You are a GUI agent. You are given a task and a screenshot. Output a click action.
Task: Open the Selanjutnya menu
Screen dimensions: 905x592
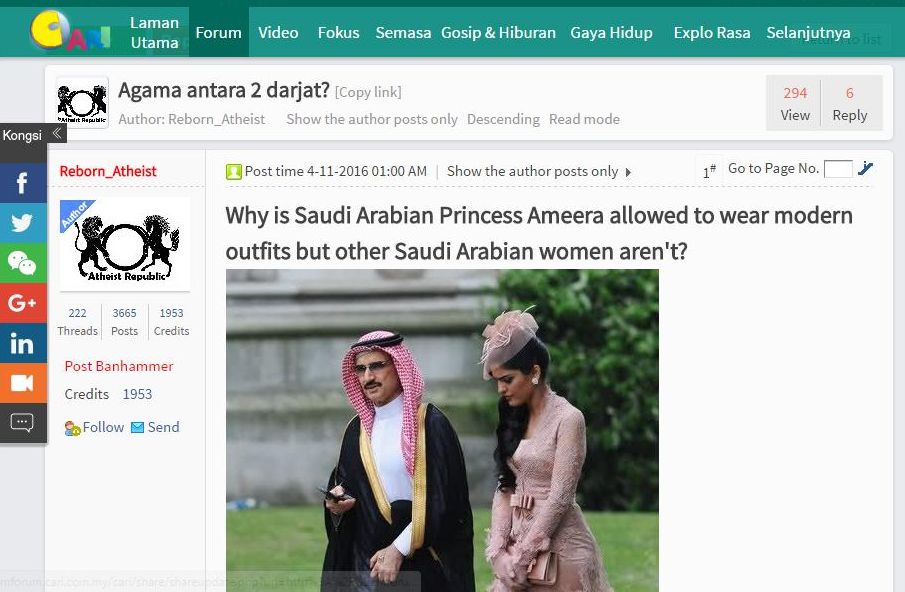point(808,32)
